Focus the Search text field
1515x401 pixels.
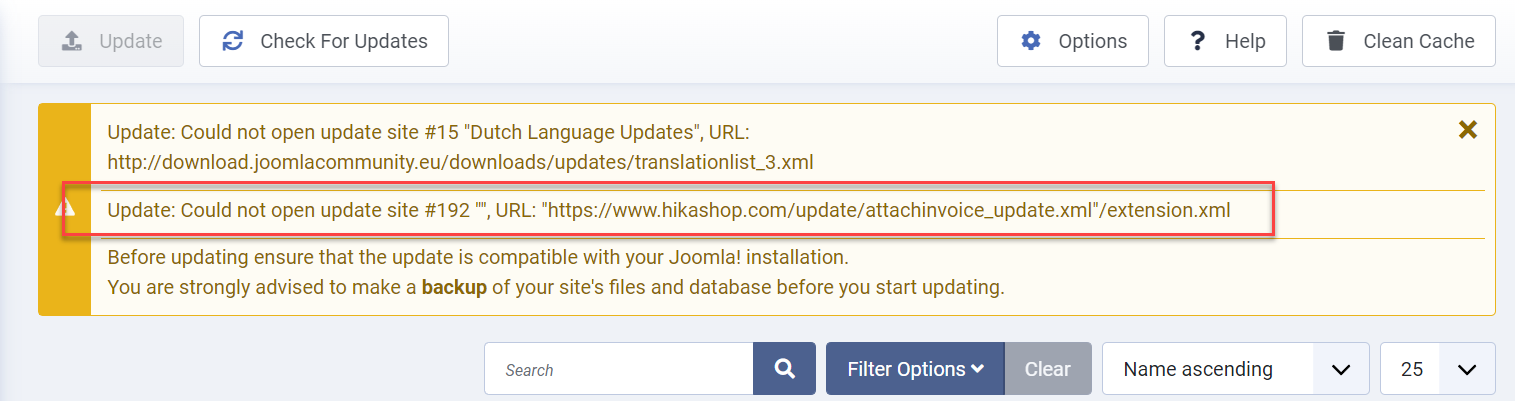click(618, 369)
